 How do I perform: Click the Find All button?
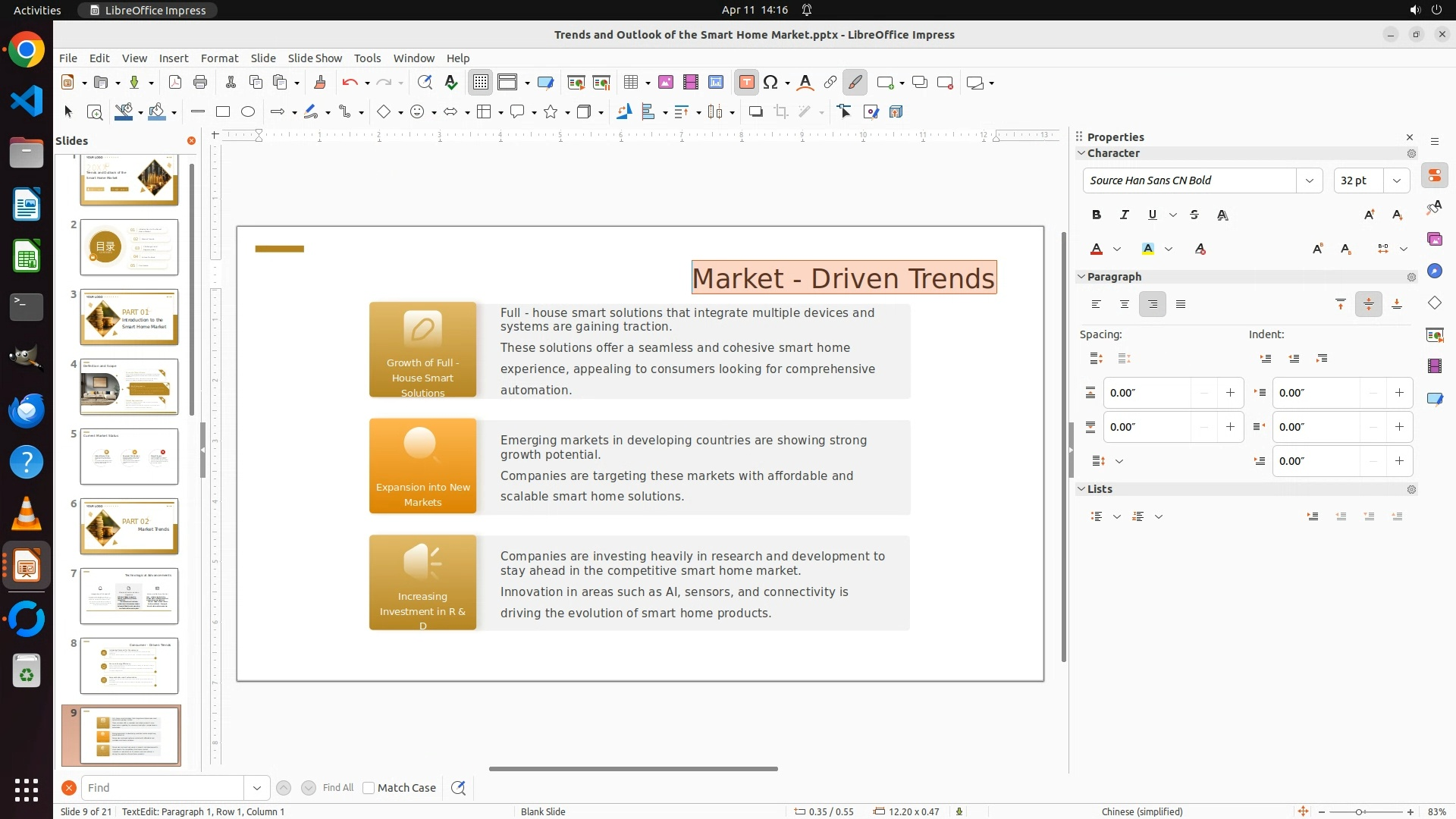pos(337,788)
